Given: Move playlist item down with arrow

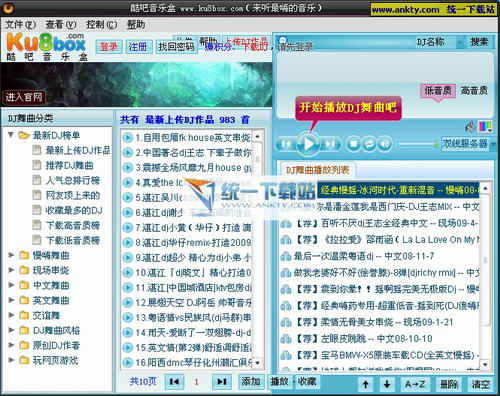Looking at the screenshot, I should coord(387,384).
